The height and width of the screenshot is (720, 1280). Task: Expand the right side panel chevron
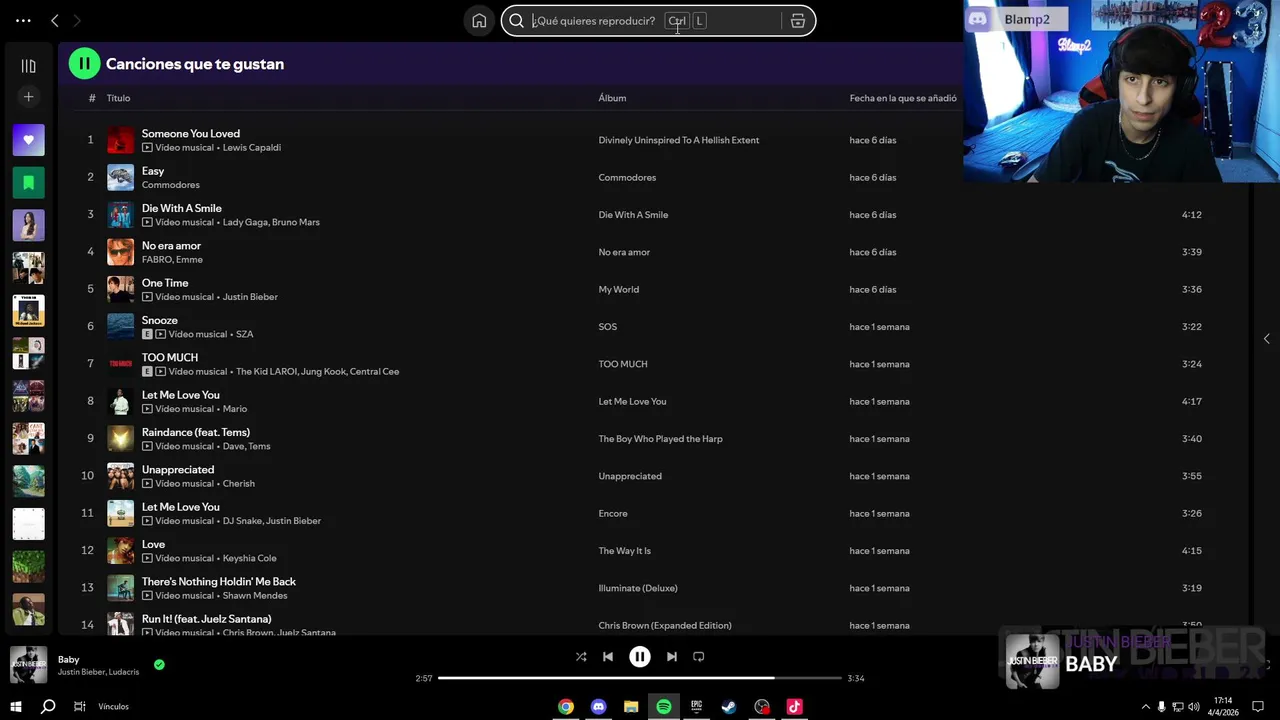click(1266, 339)
